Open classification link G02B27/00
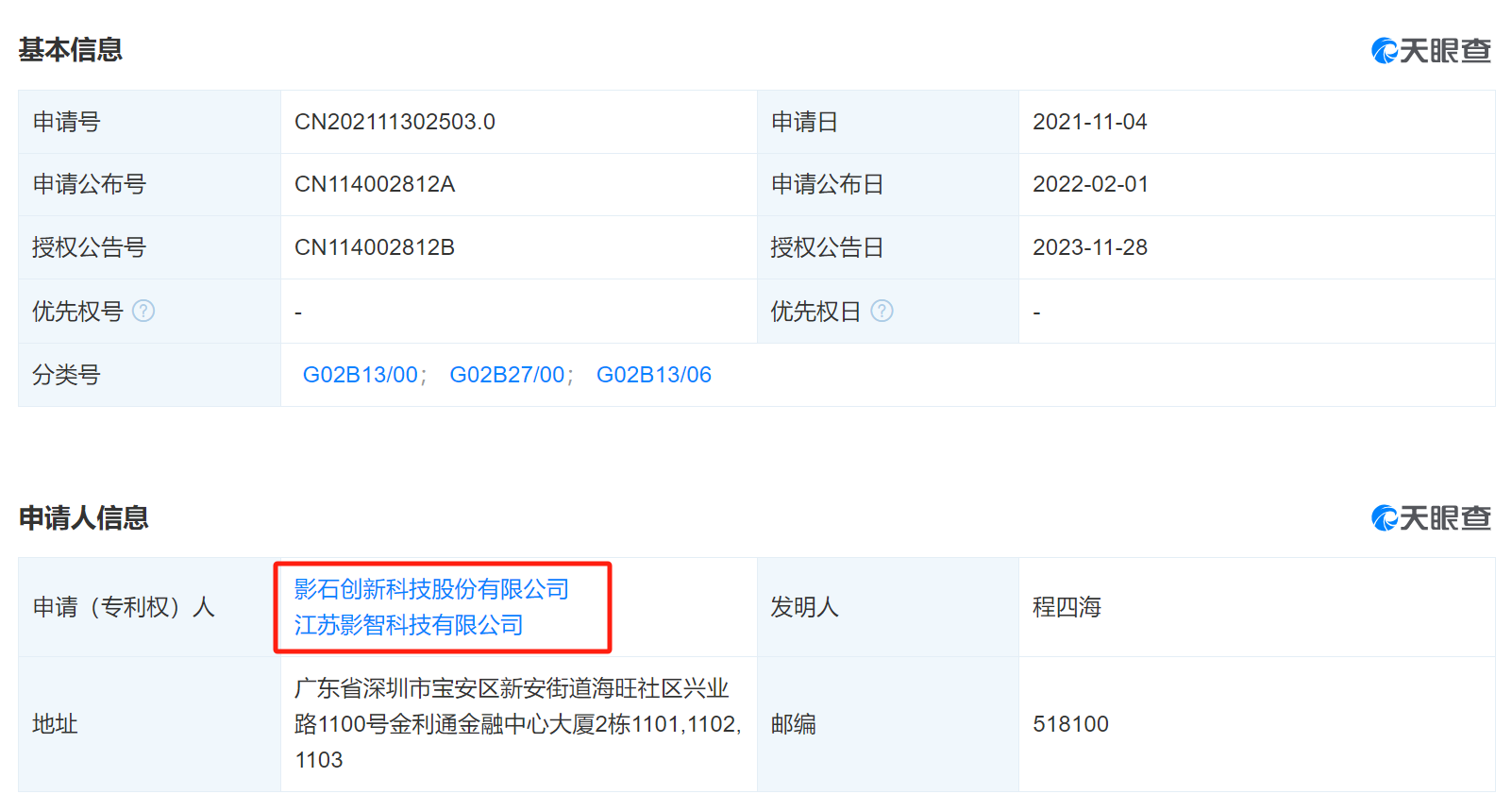 click(507, 375)
